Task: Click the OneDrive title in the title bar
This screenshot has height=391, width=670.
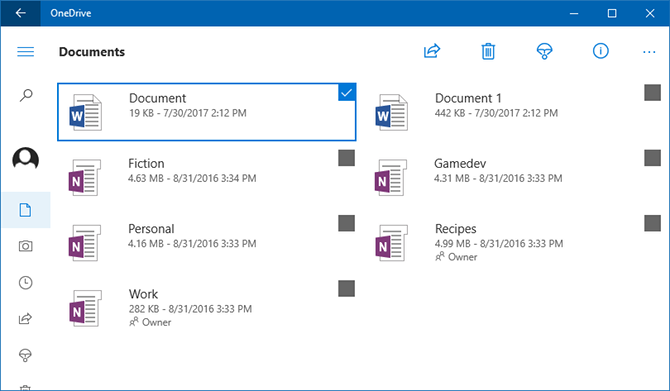Action: (x=71, y=13)
